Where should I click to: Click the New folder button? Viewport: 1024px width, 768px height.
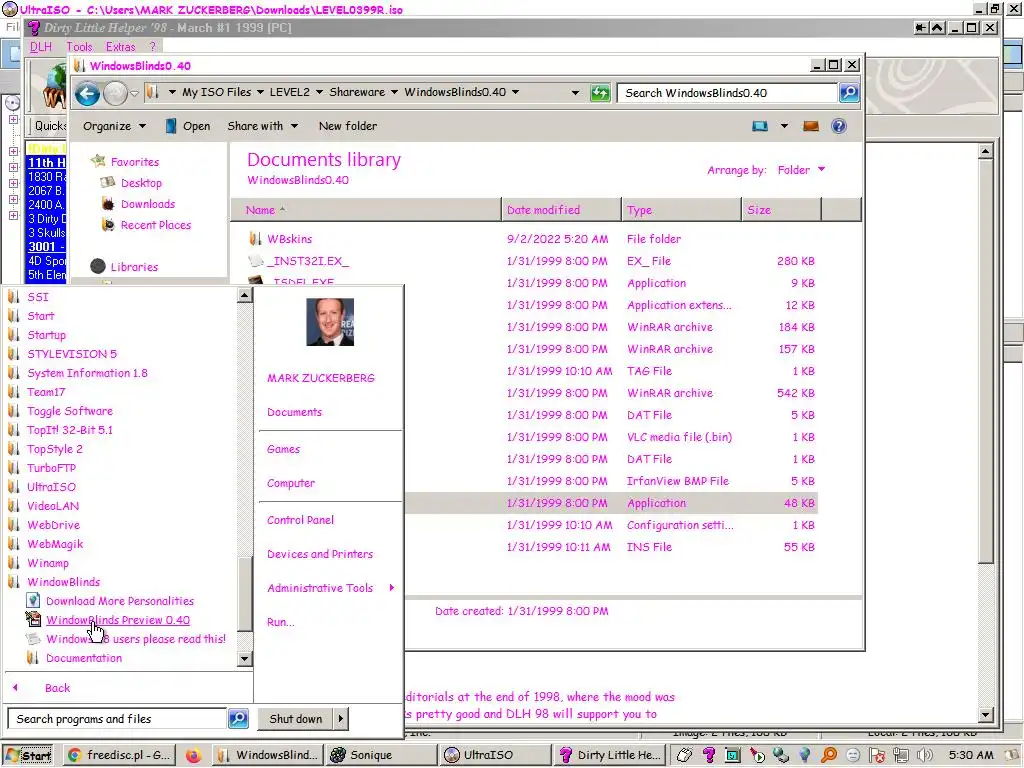pos(347,126)
